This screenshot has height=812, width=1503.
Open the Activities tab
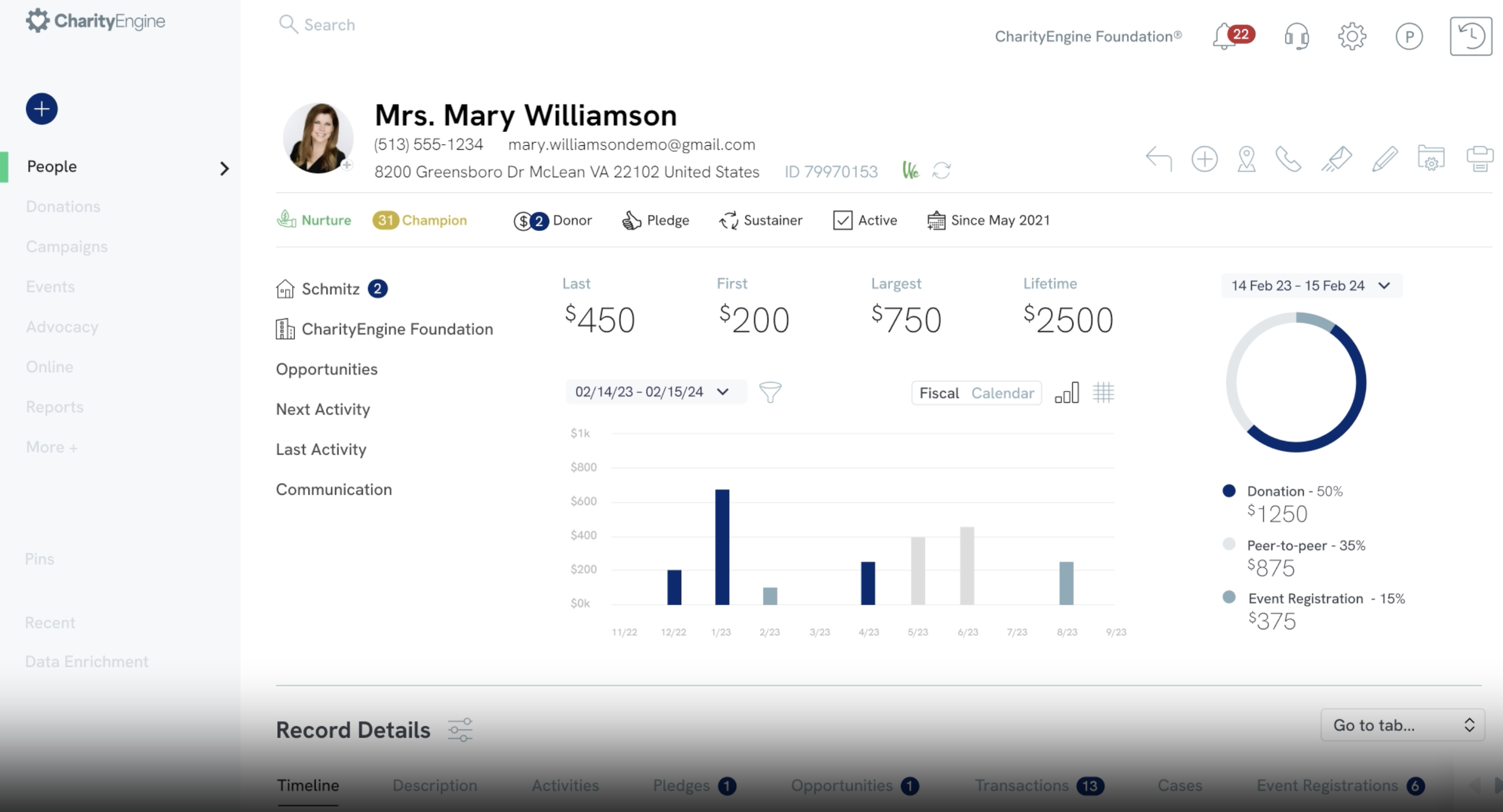coord(565,786)
